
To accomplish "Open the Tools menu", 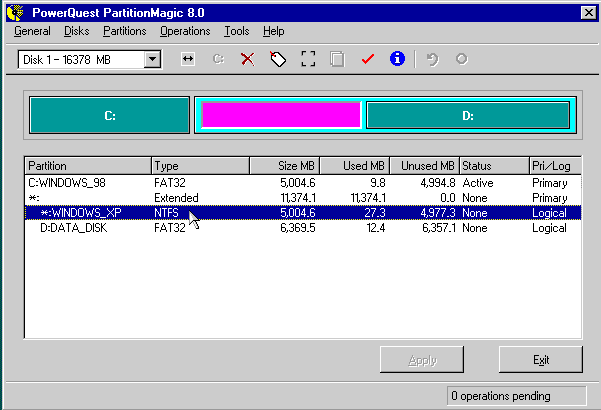I will click(236, 31).
